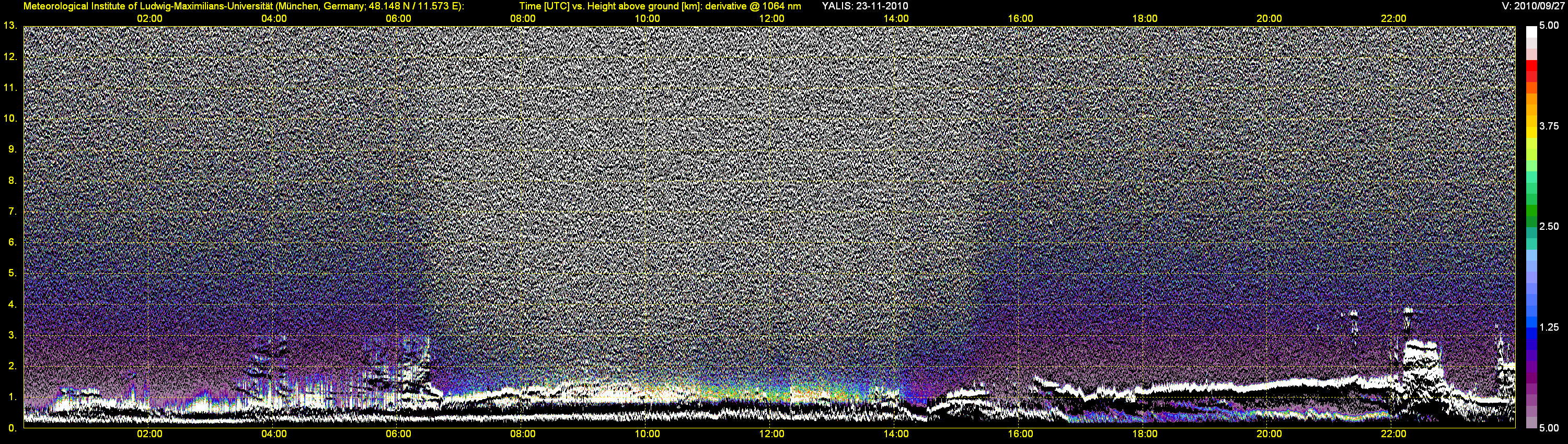Click the 18:00 label on the top time axis
The width and height of the screenshot is (1568, 444).
1145,19
